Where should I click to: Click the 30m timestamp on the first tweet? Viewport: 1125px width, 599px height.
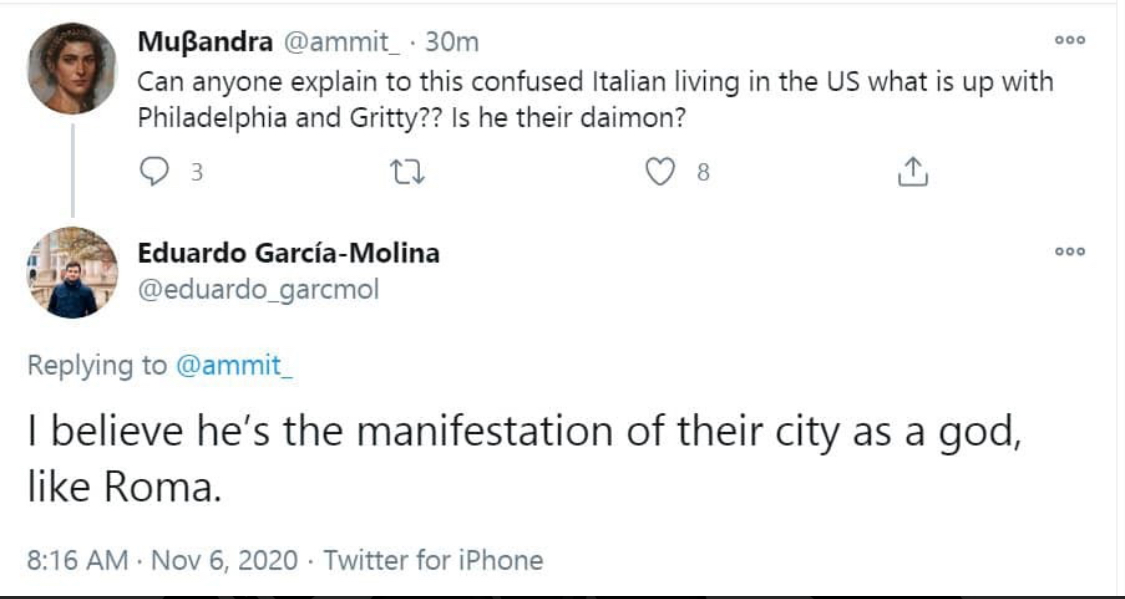click(452, 42)
